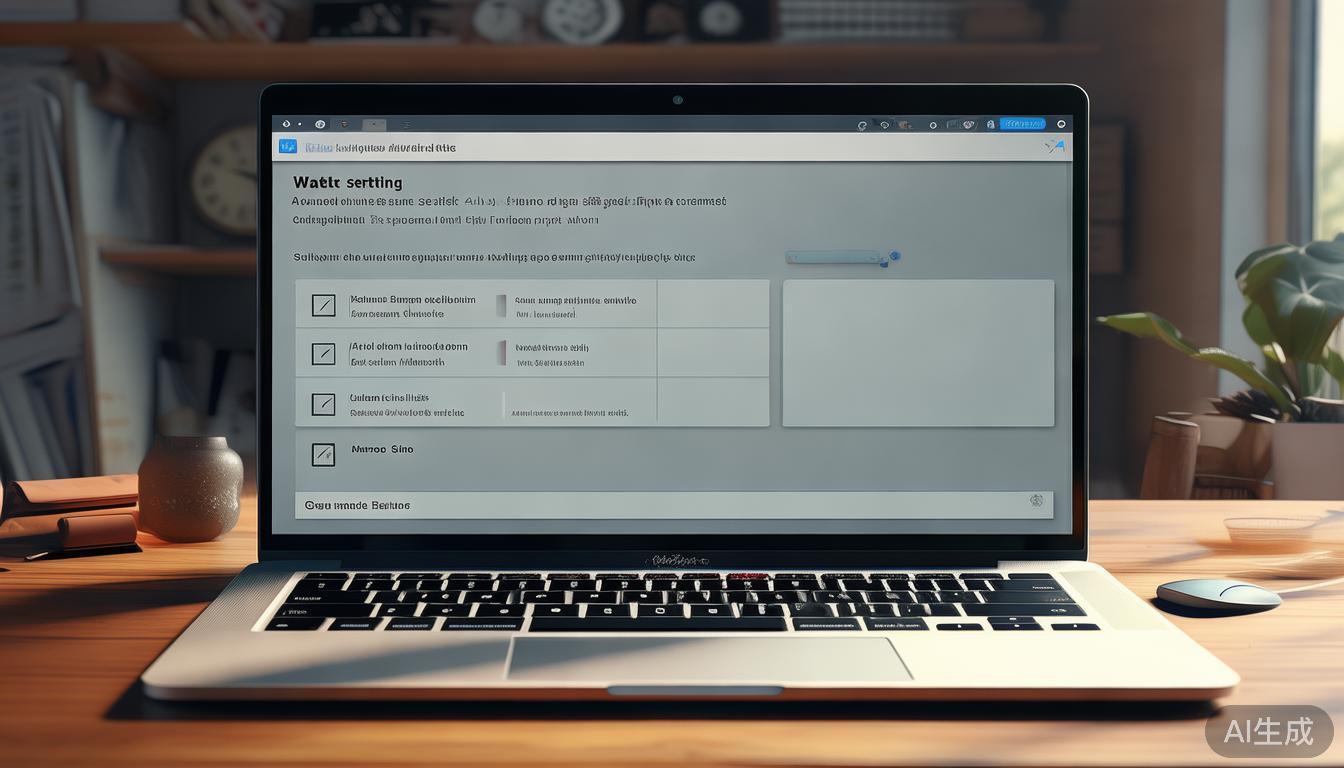Click the blue button in top menu bar
Viewport: 1344px width, 768px height.
click(1023, 124)
